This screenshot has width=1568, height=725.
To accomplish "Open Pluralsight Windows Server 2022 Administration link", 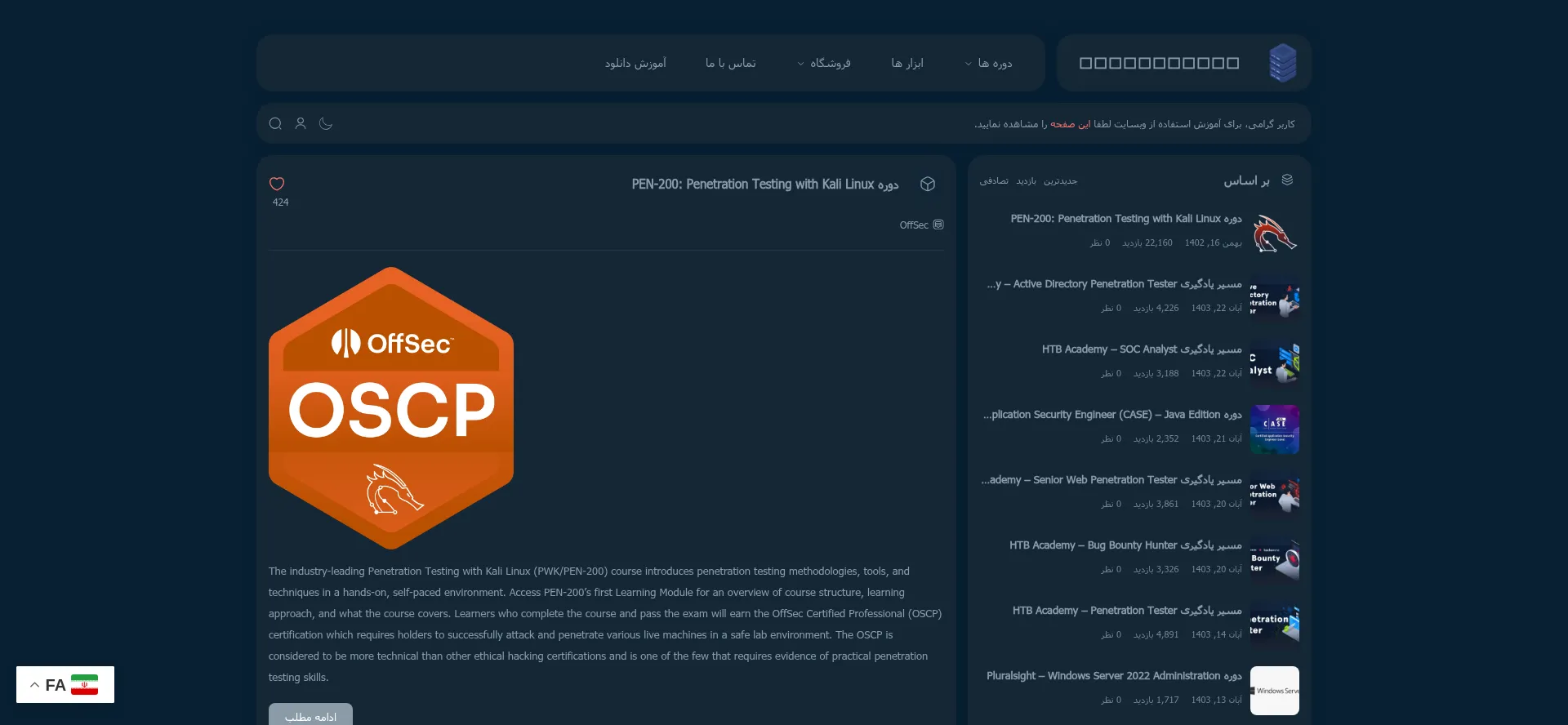I will pos(1114,676).
